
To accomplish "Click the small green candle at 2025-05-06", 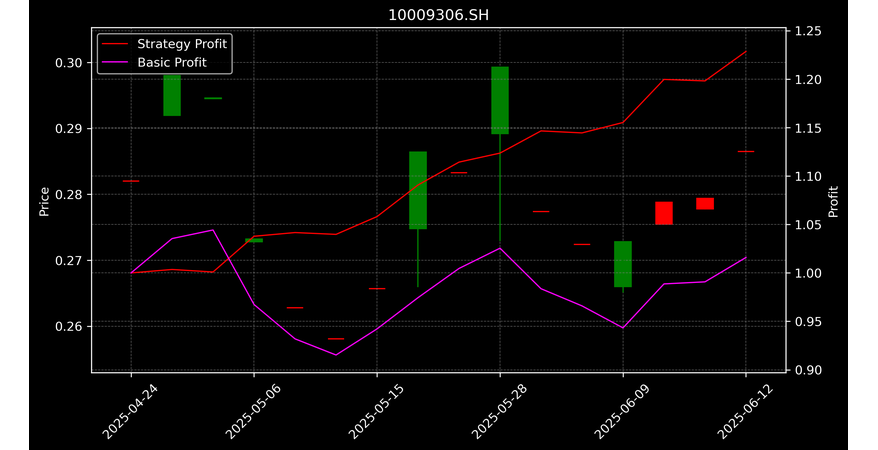I will (254, 240).
